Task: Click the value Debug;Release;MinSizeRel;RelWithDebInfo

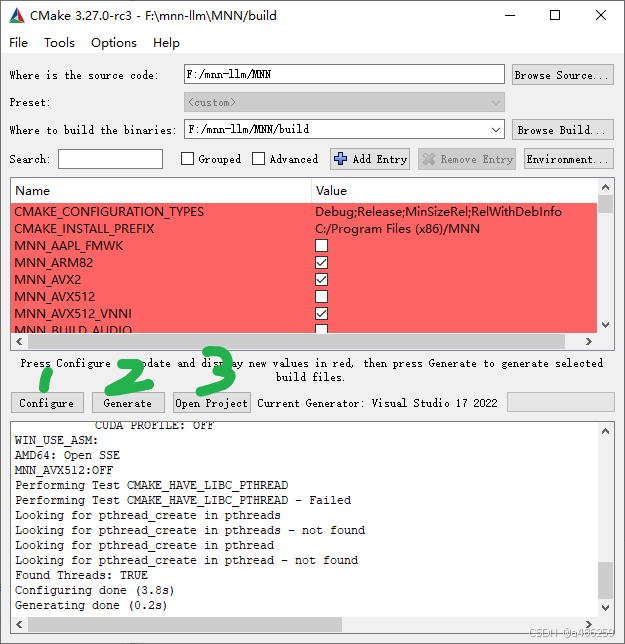Action: pos(438,212)
